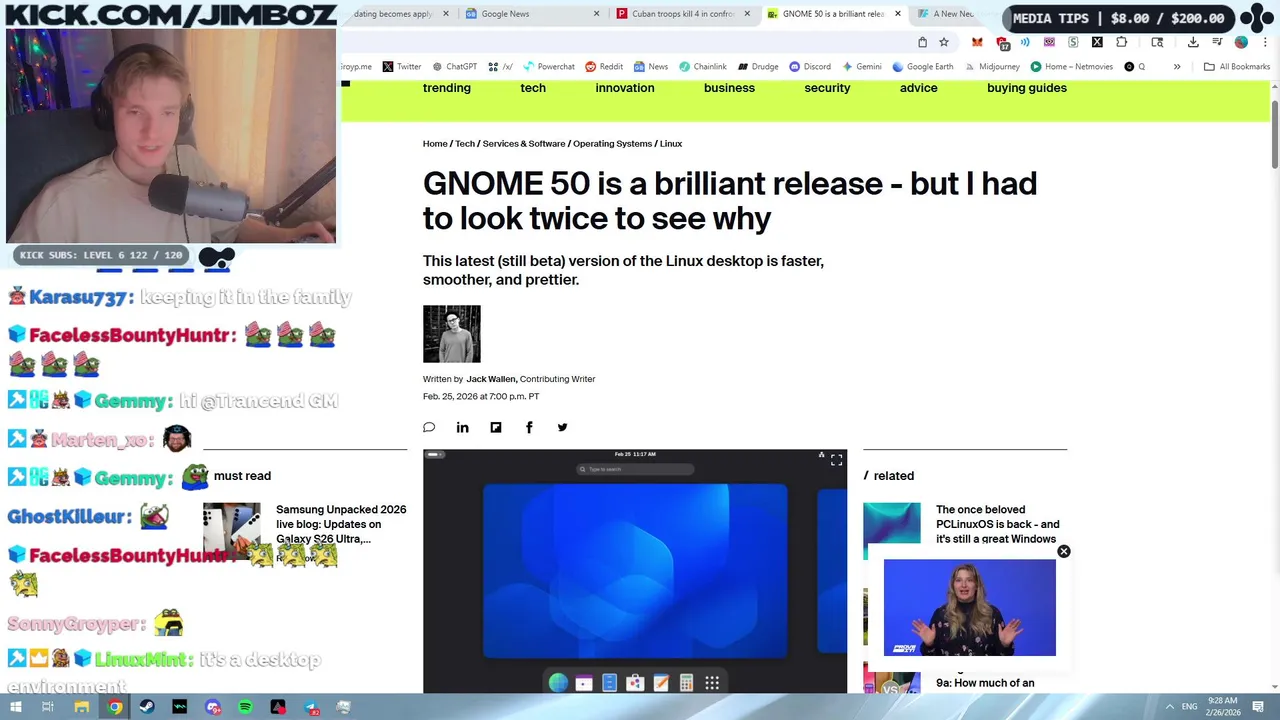The height and width of the screenshot is (720, 1280).
Task: Open the business section in site nav
Action: coord(729,88)
